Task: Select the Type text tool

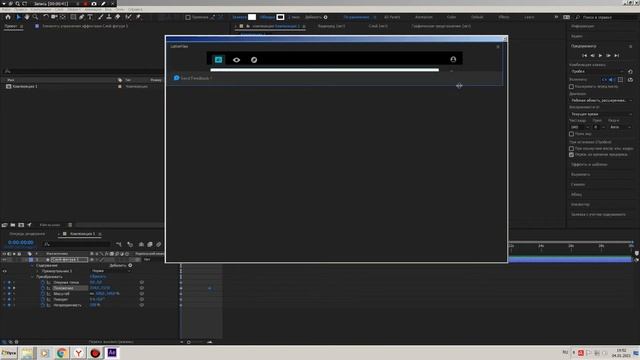Action: click(x=90, y=17)
